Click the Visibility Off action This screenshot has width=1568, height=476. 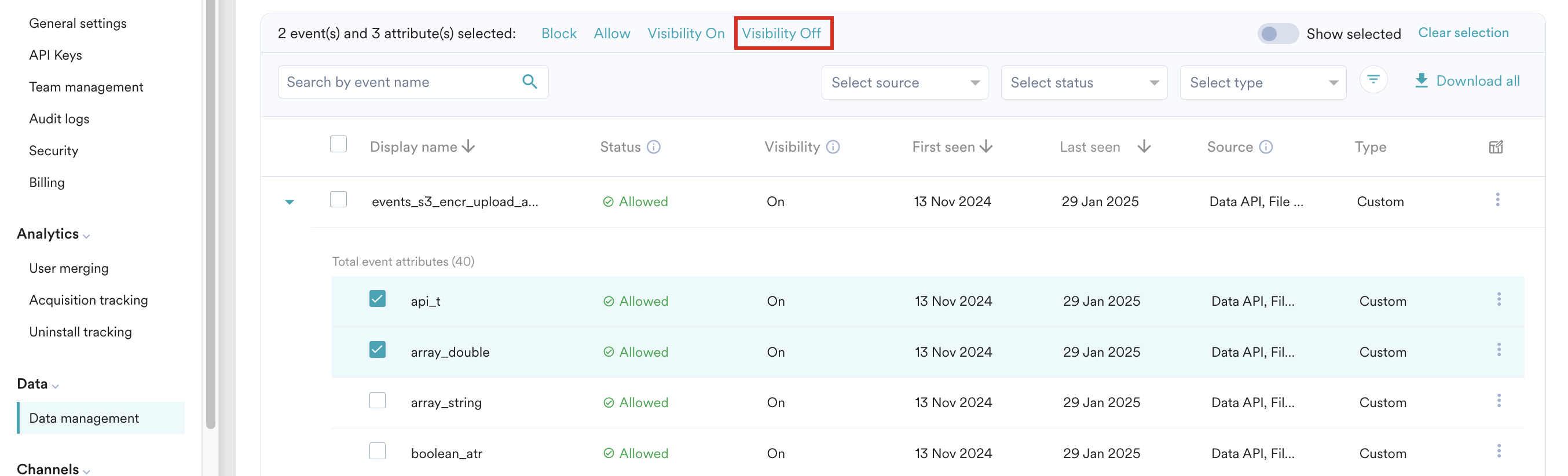[782, 34]
